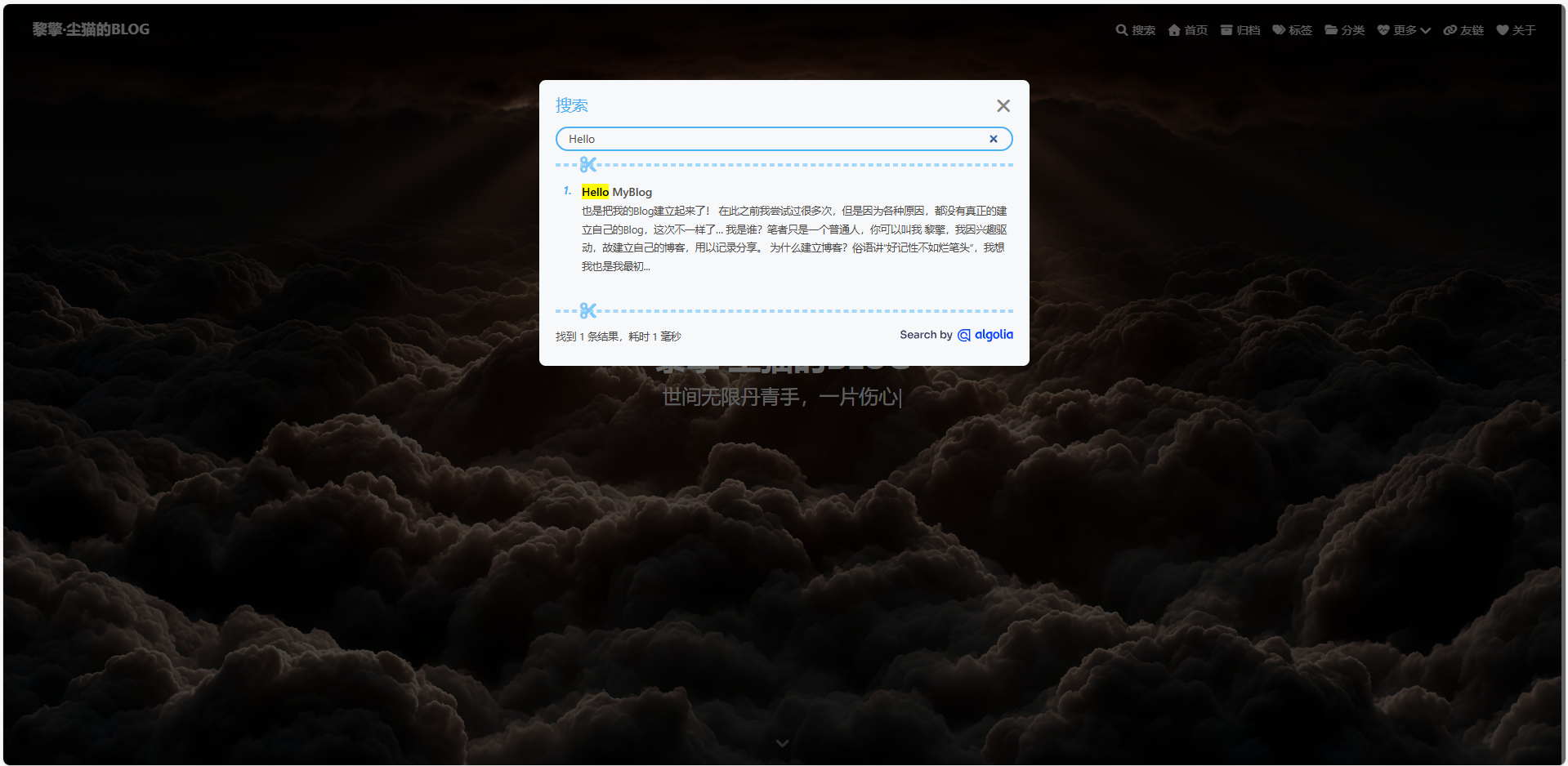Click the heart icon beside 关于

click(x=1502, y=30)
